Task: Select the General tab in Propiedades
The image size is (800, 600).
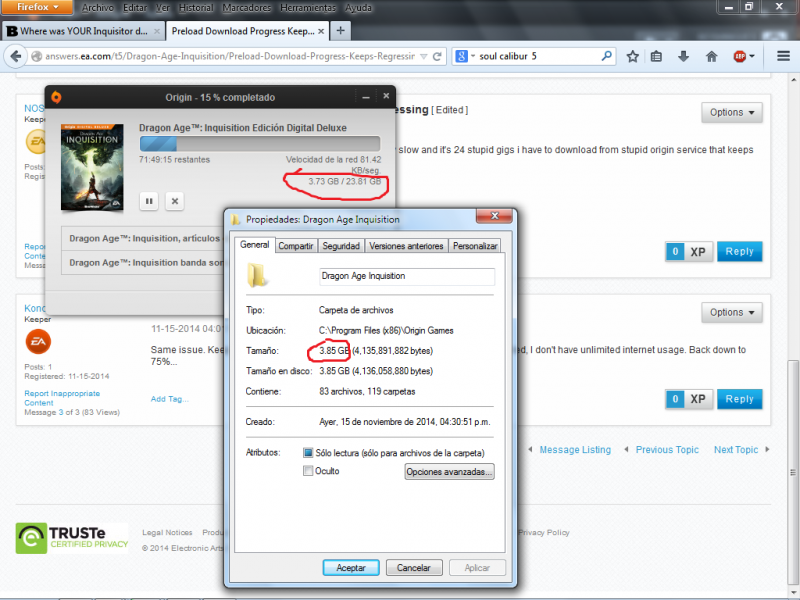Action: 255,245
